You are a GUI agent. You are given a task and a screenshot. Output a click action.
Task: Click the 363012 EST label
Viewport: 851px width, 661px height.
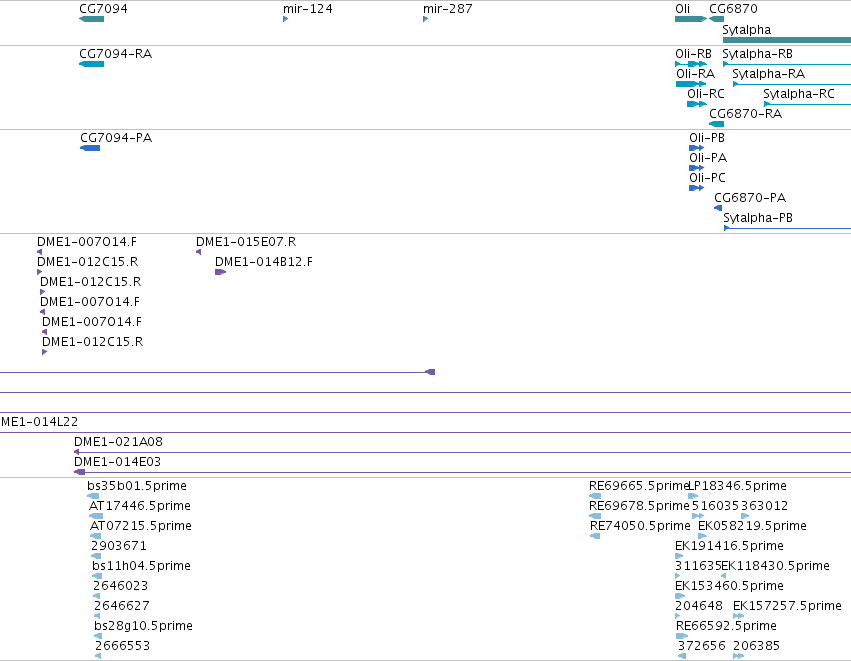pos(764,506)
